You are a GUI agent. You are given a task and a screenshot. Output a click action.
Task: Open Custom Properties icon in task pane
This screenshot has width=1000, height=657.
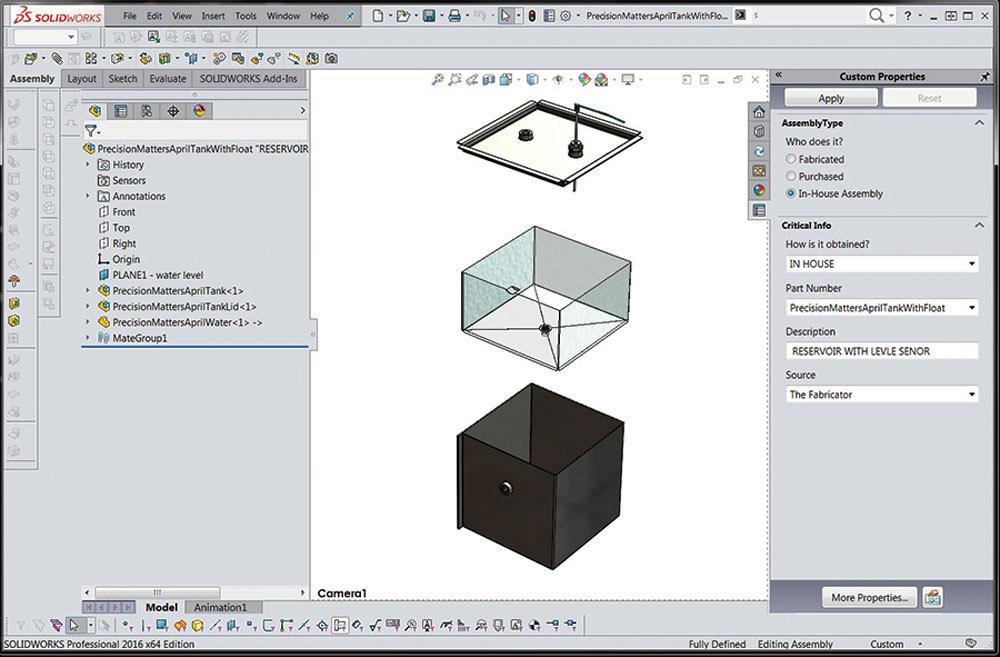pyautogui.click(x=759, y=210)
